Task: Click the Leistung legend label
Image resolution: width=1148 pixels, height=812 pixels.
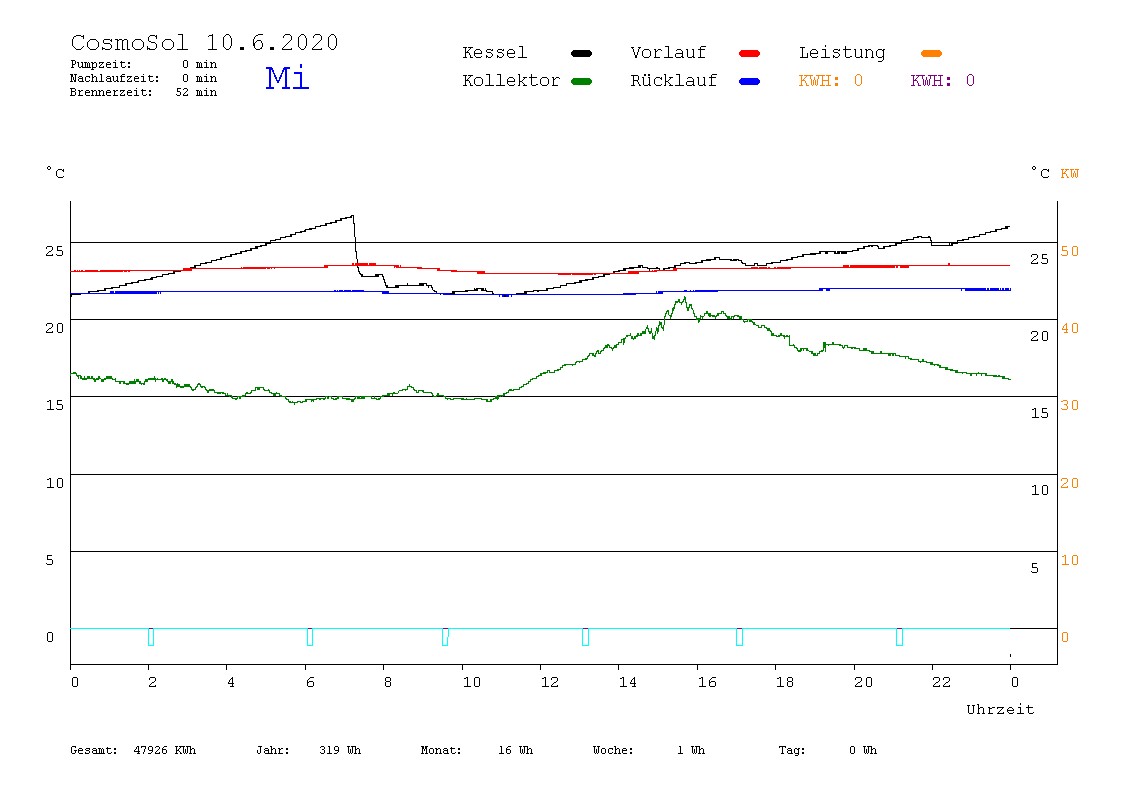Action: [x=842, y=53]
